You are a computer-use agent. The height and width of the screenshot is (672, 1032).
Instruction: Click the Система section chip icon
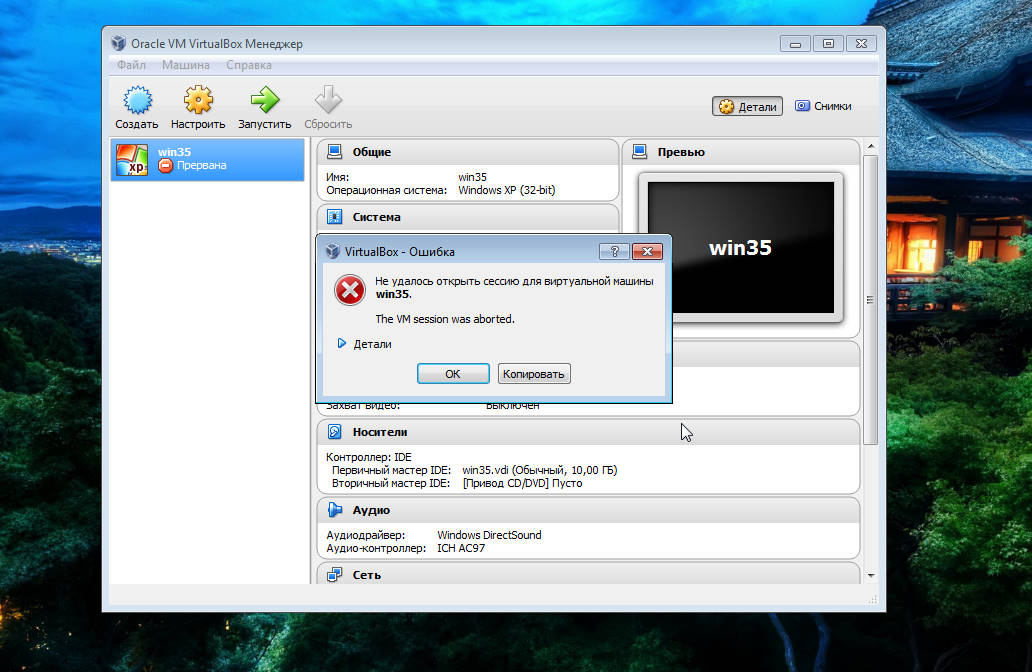click(334, 217)
